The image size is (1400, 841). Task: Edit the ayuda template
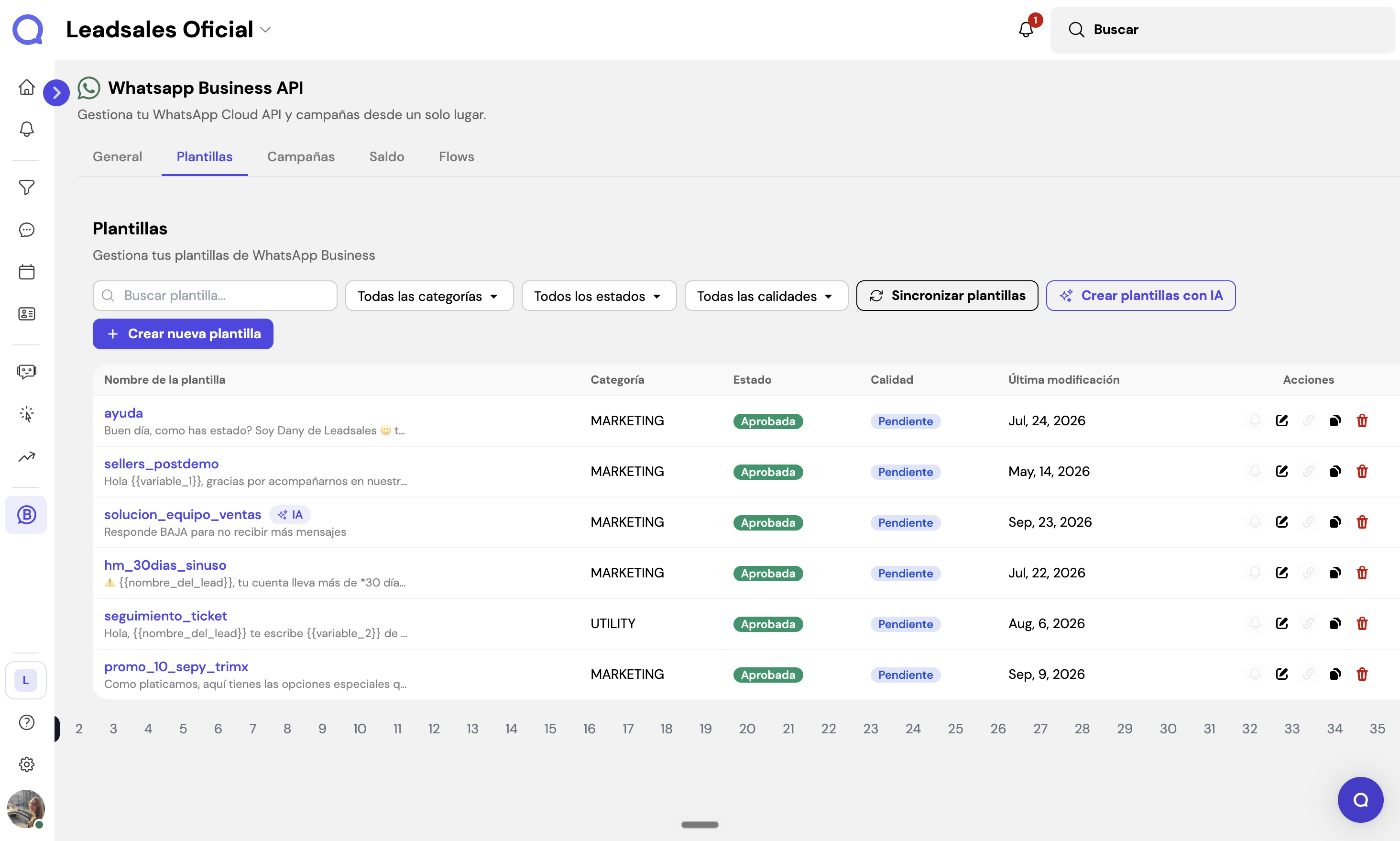click(x=1281, y=420)
